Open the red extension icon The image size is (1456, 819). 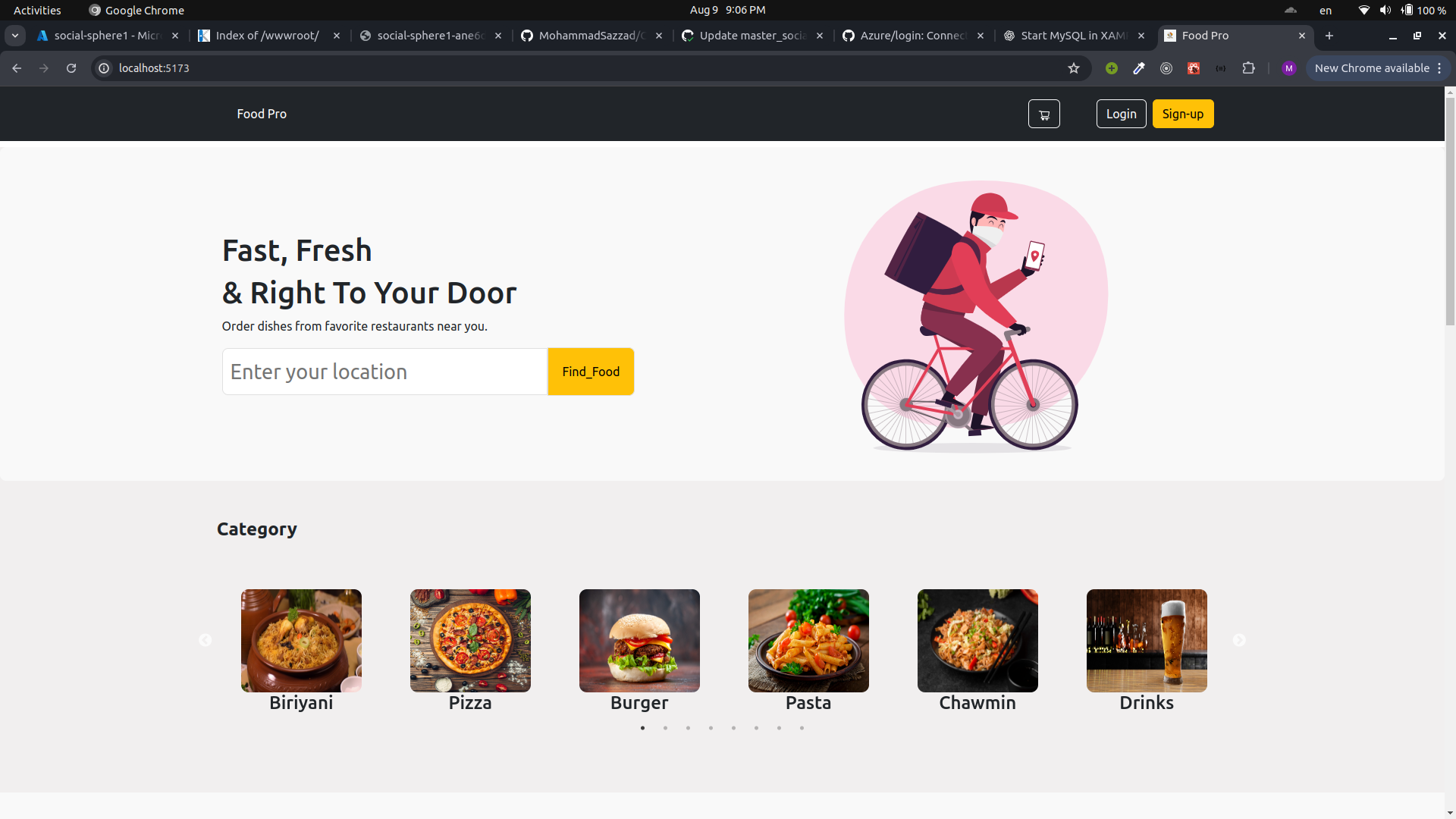point(1194,68)
